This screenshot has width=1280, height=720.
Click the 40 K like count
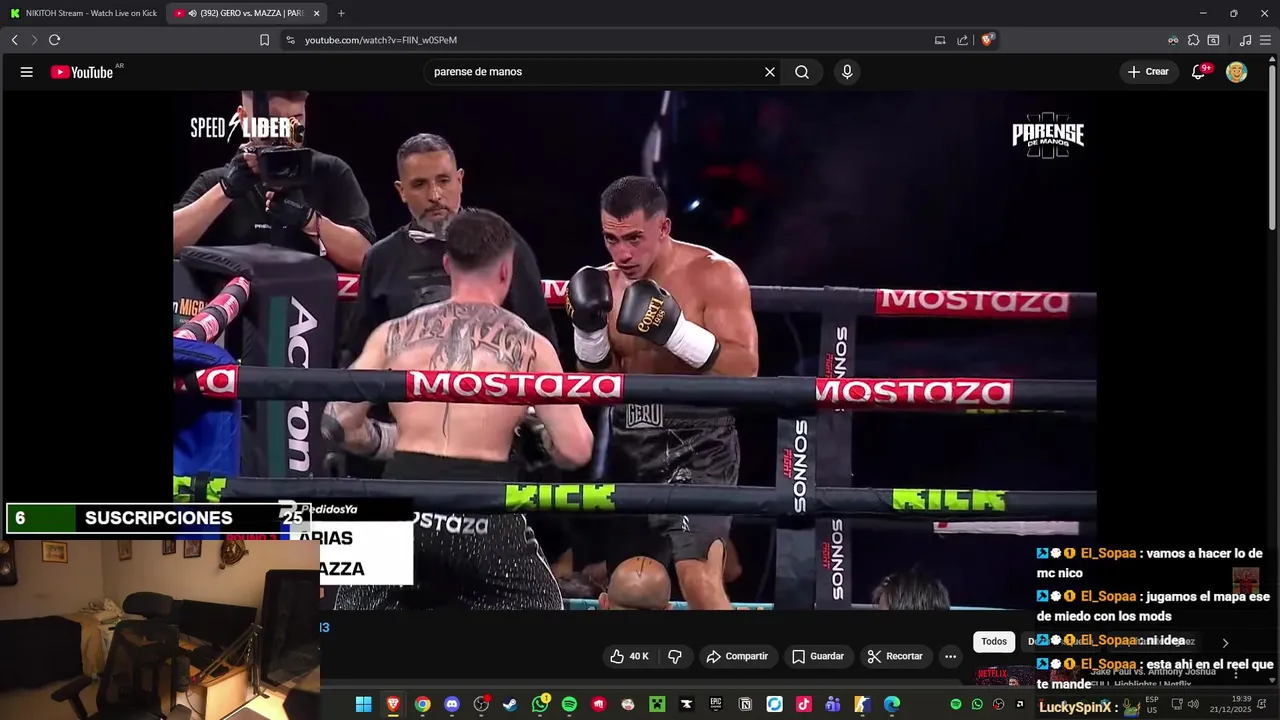click(639, 656)
